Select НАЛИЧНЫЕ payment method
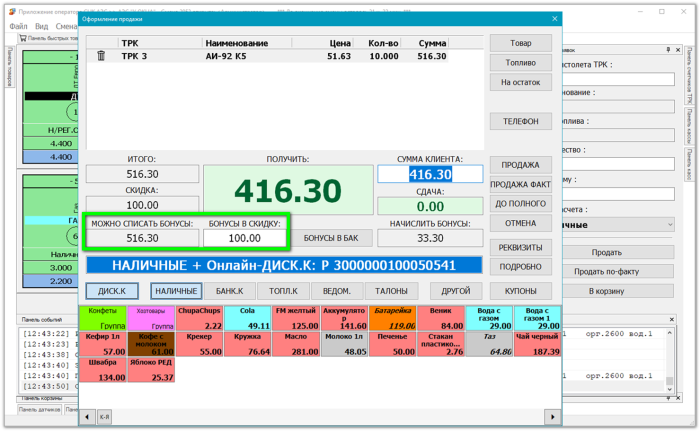This screenshot has height=431, width=700. [x=176, y=291]
